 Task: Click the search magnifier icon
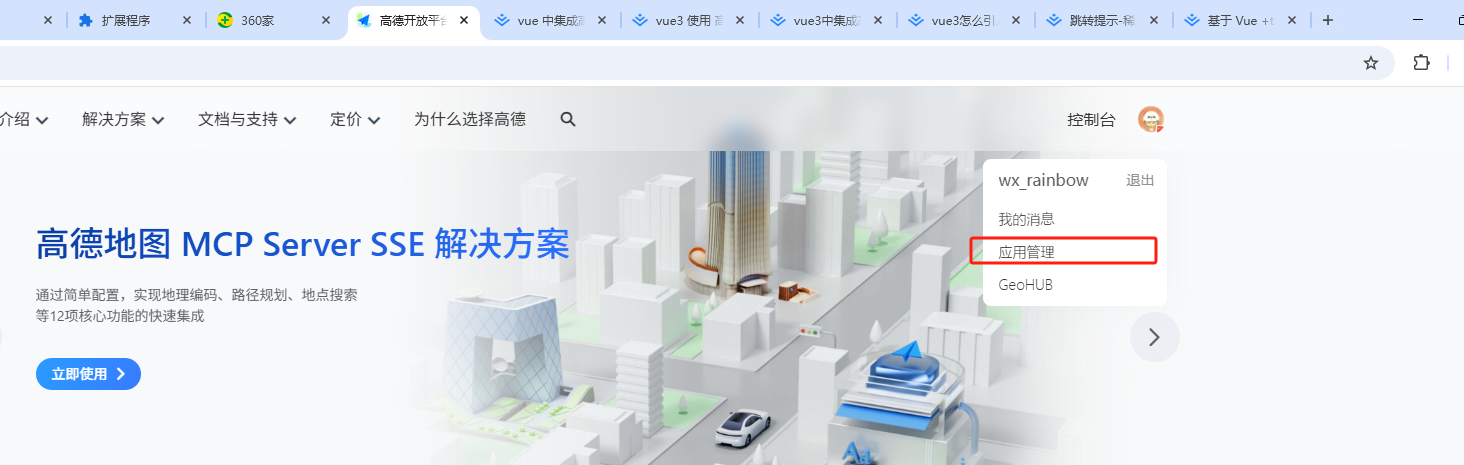[x=568, y=119]
